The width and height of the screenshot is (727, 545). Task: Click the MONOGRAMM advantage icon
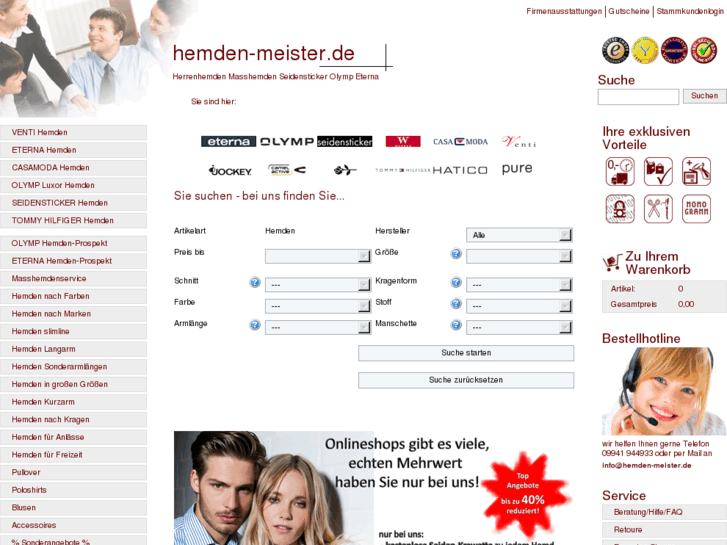pos(696,209)
